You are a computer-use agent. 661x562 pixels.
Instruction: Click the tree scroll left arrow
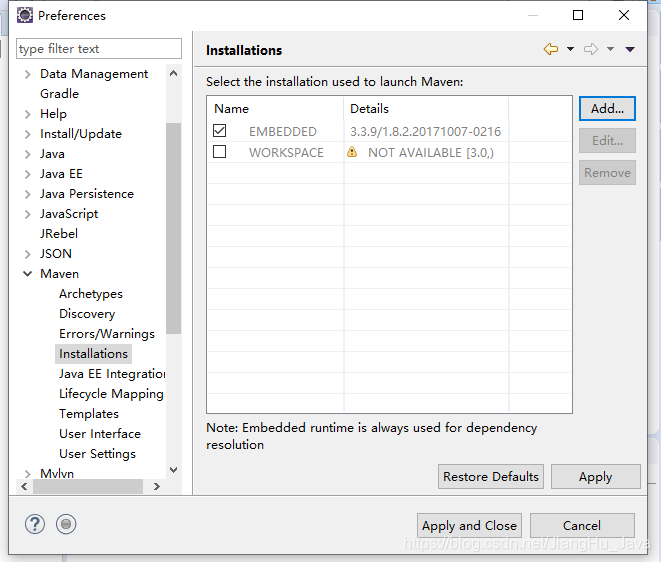24,487
